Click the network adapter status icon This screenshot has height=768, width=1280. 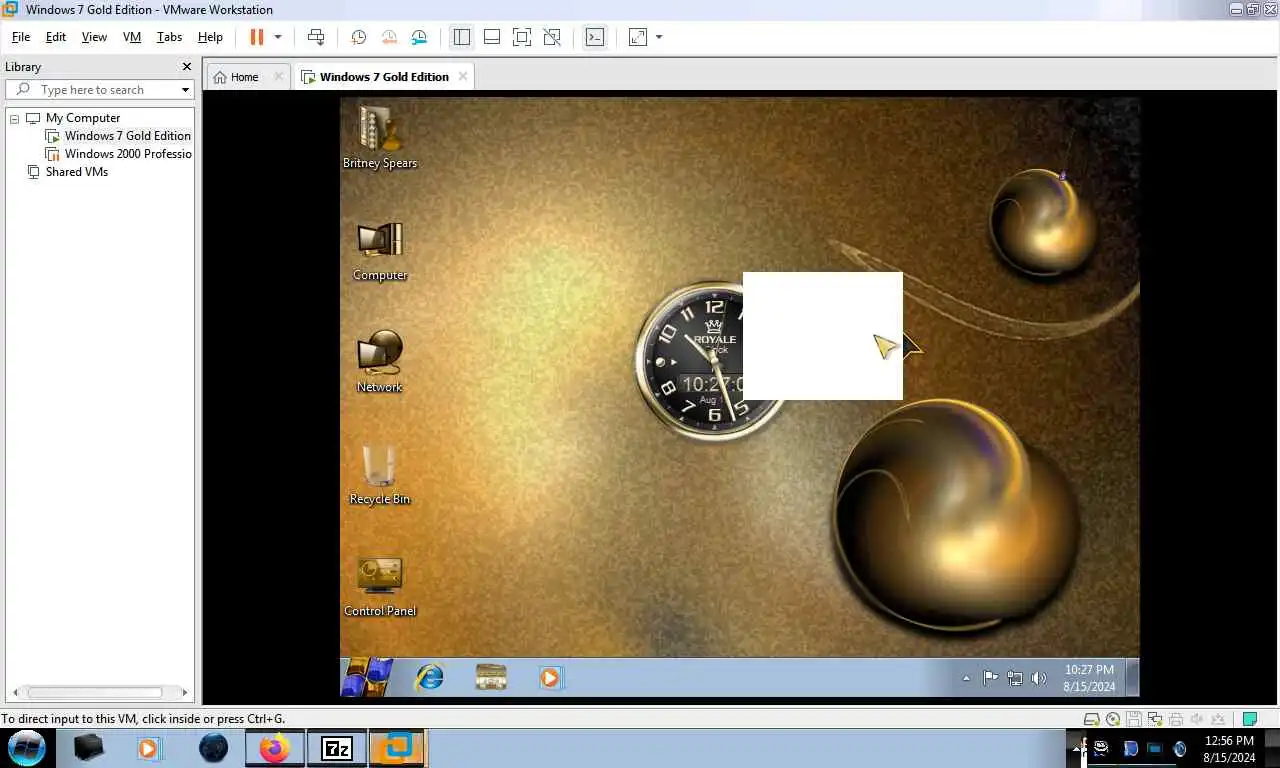click(x=1155, y=719)
